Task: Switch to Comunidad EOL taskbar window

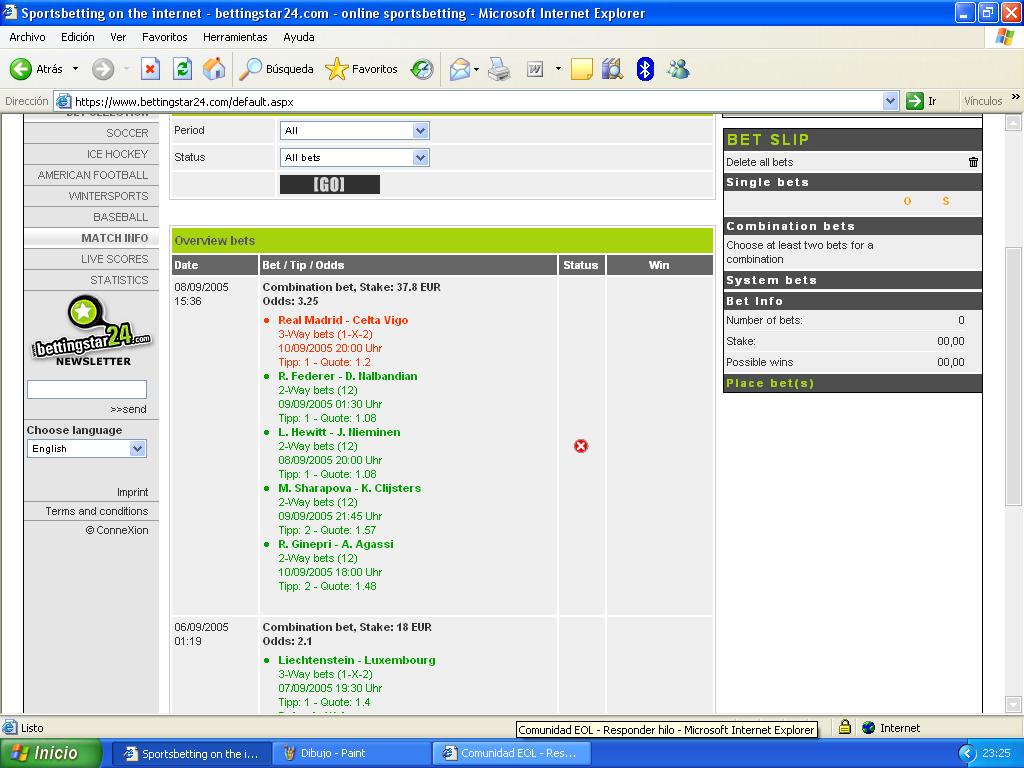Action: tap(511, 753)
